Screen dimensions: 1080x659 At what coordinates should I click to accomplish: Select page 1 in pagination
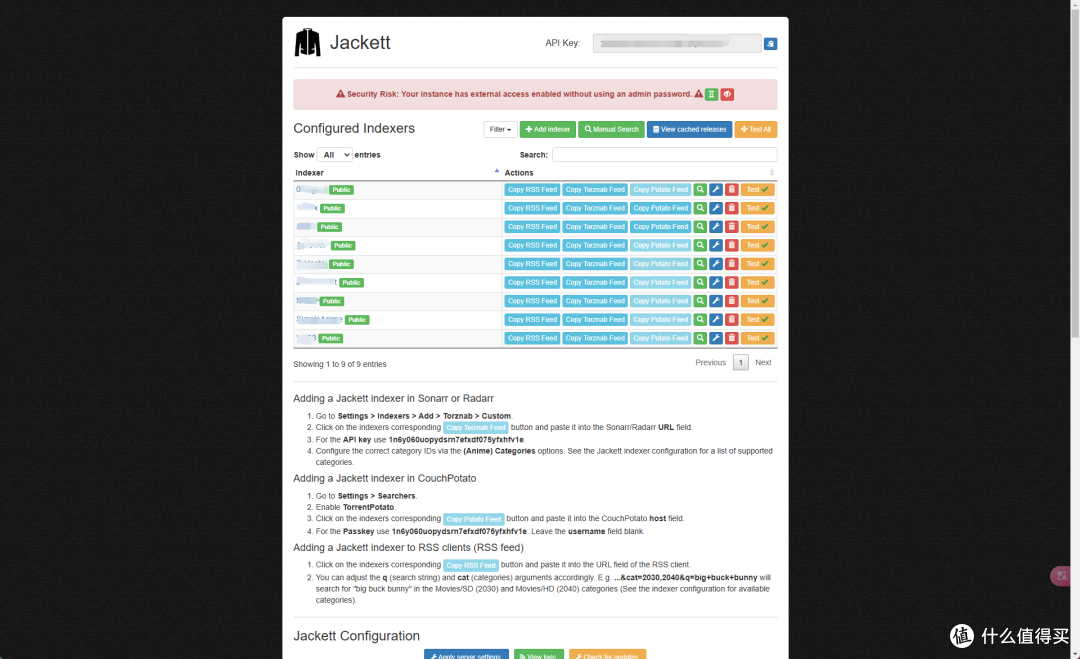point(740,362)
